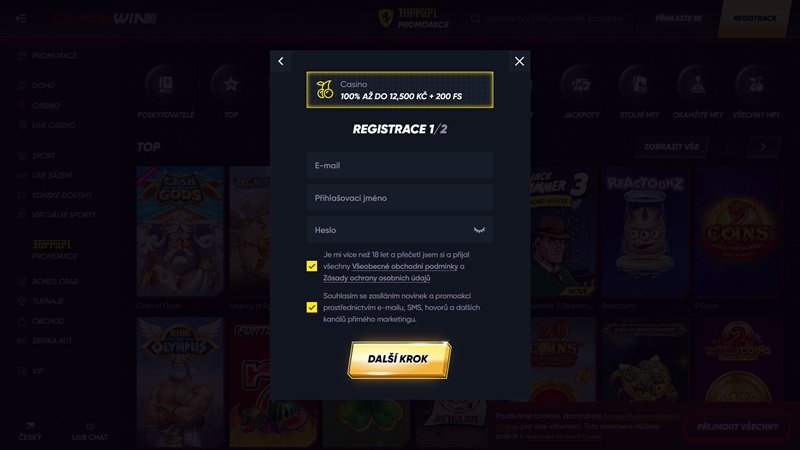
Task: Click the Další krok button
Action: coord(399,359)
